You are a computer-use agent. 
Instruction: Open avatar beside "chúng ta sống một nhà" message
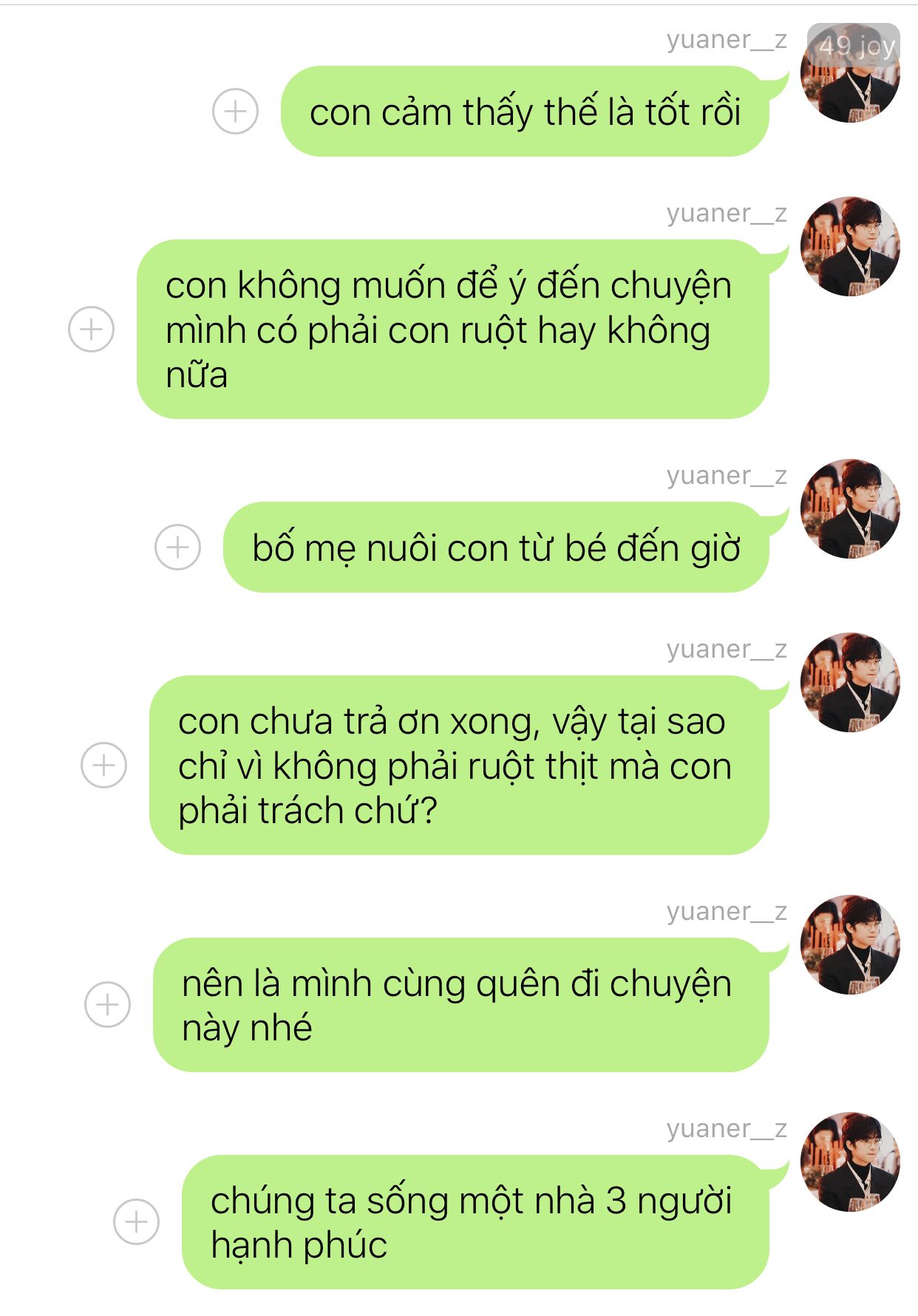pos(850,1162)
